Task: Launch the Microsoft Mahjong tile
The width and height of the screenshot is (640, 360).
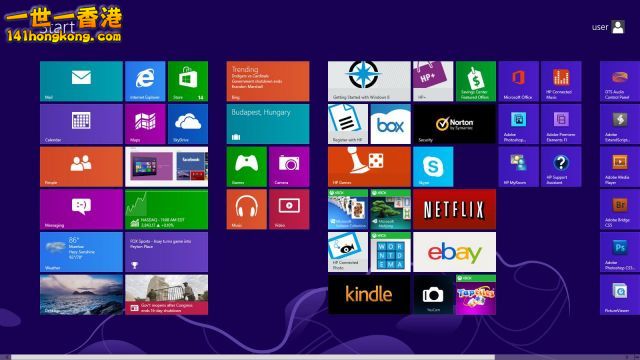Action: (x=391, y=209)
